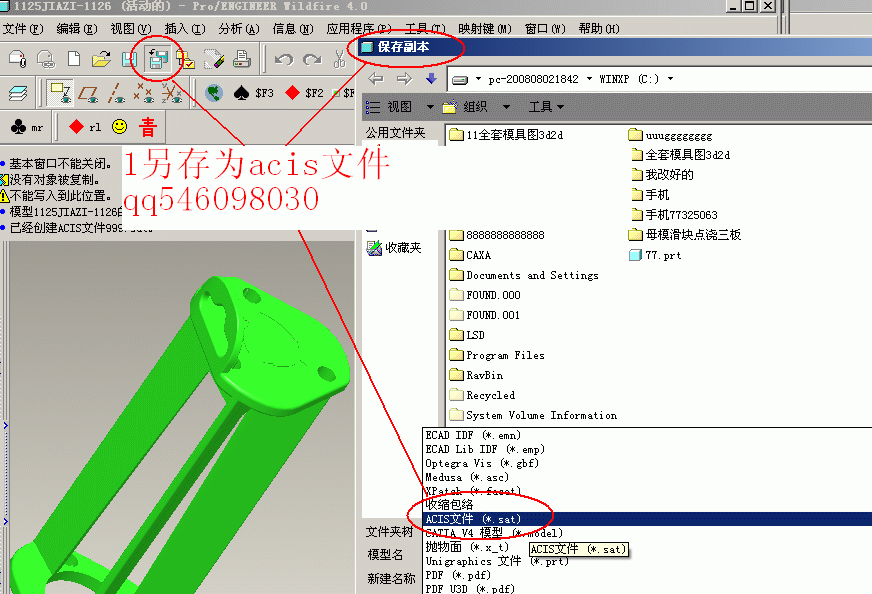Select the 手机77325063 folder
The width and height of the screenshot is (872, 594).
(x=675, y=215)
